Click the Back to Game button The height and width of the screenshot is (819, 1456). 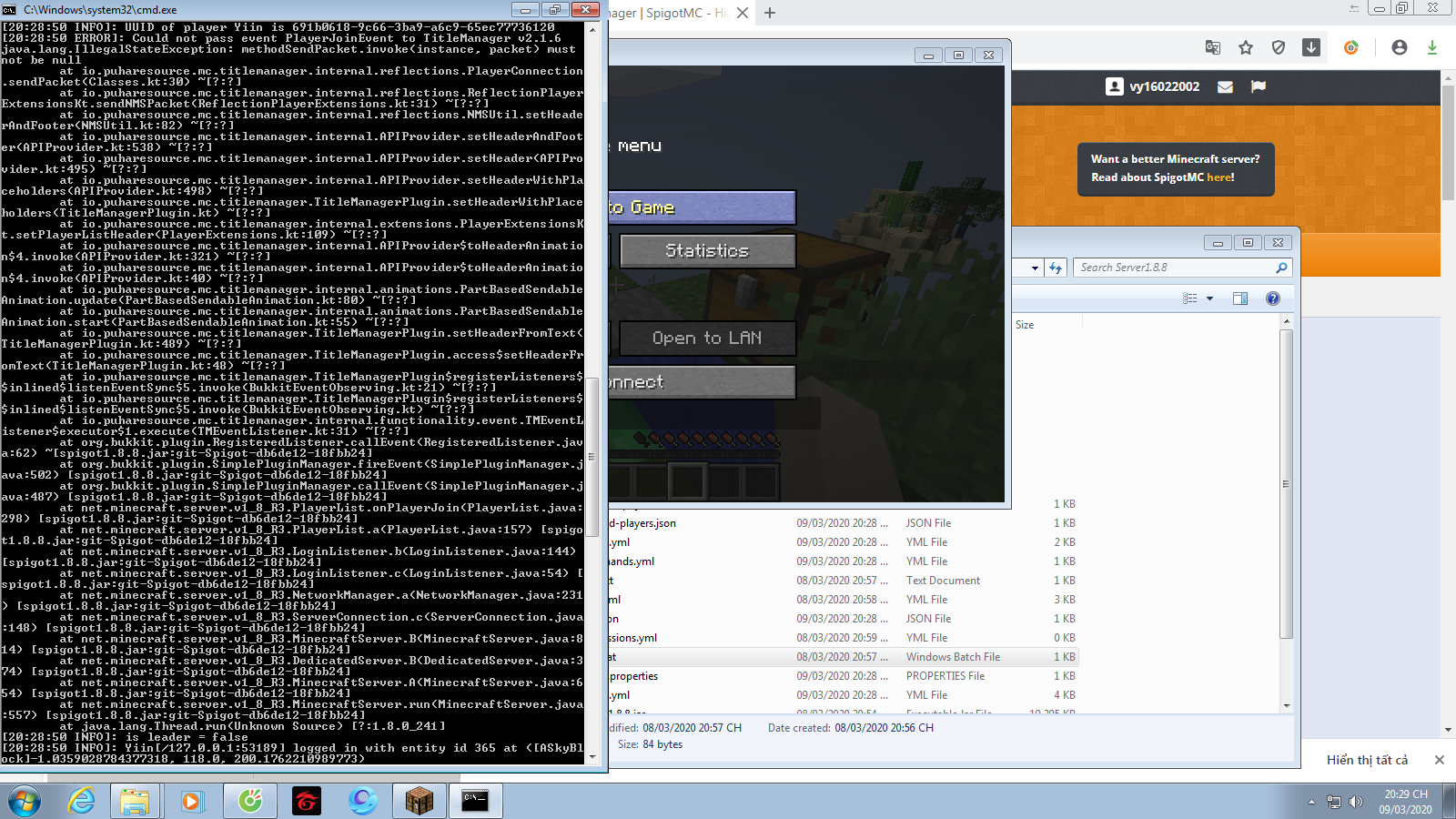702,207
